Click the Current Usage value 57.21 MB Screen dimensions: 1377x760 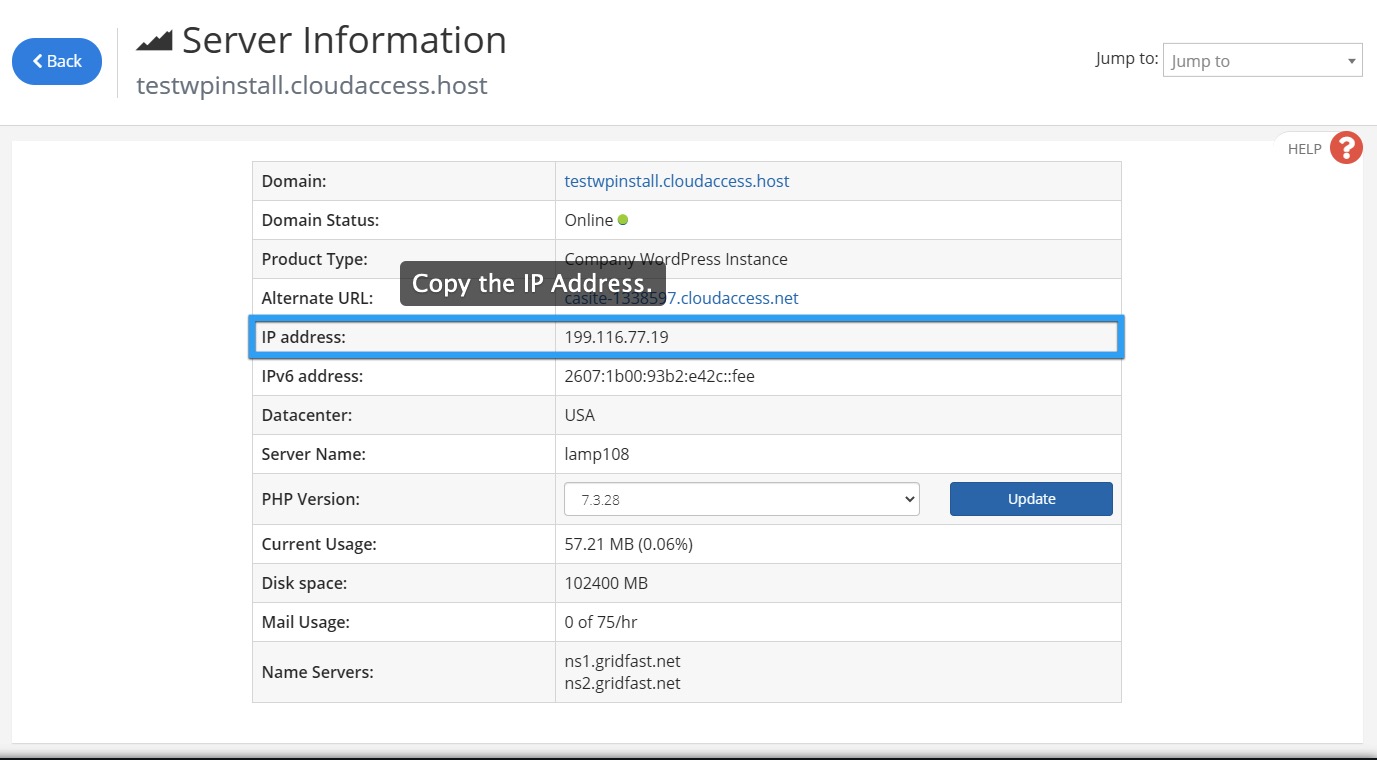628,544
